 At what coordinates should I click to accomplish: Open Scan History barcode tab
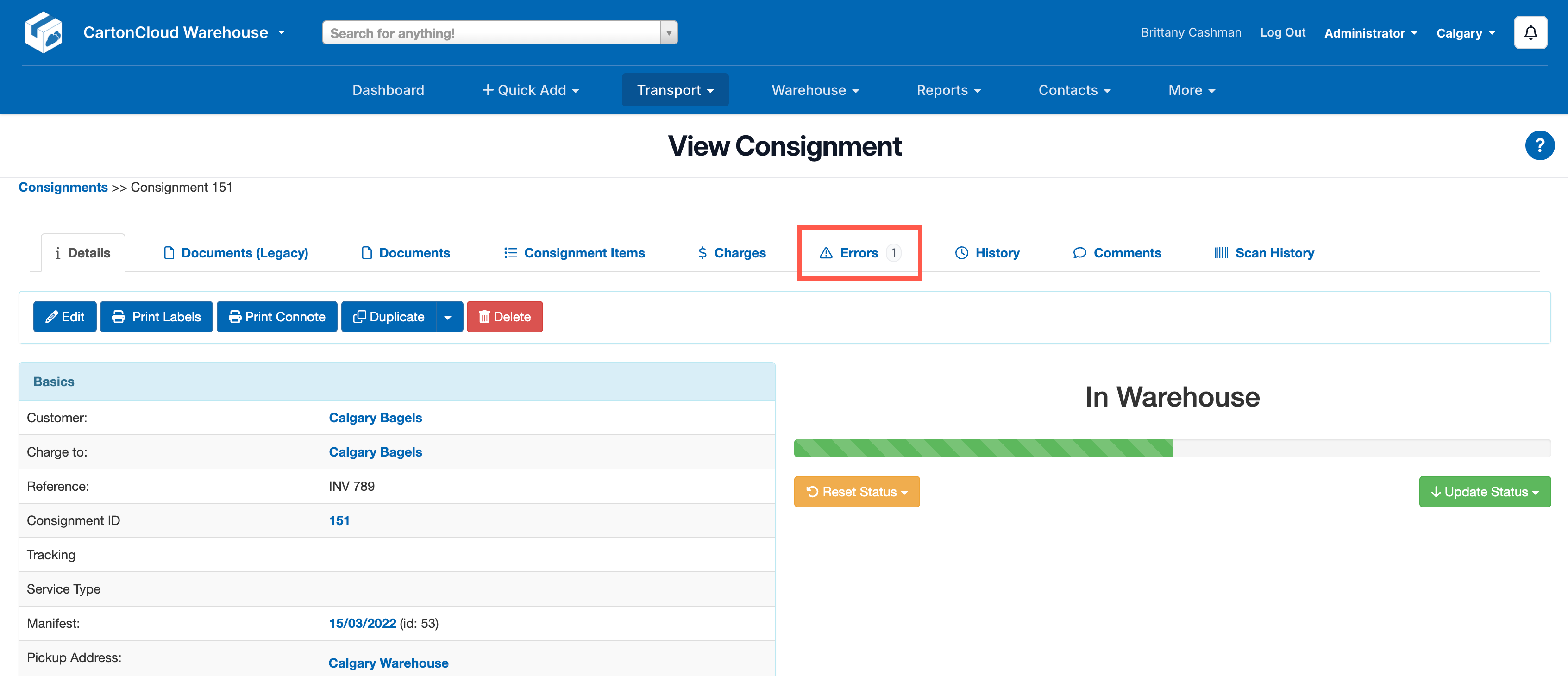click(1264, 252)
